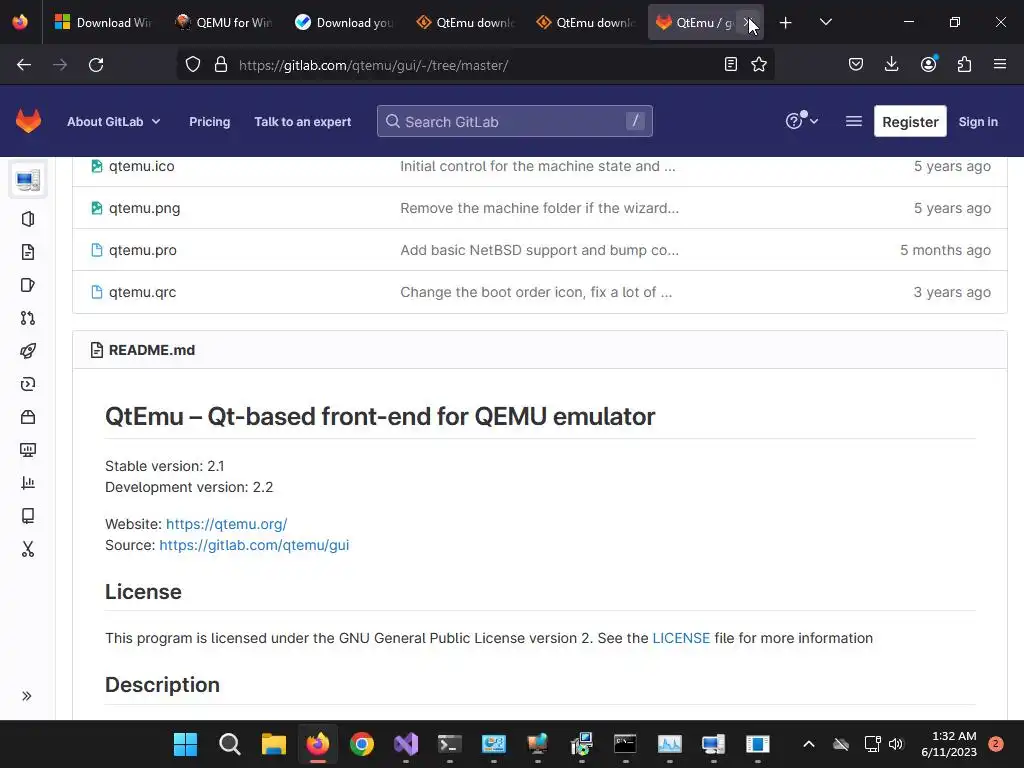This screenshot has height=768, width=1024.
Task: Open QtEmu project avatar in sidebar
Action: [x=27, y=180]
